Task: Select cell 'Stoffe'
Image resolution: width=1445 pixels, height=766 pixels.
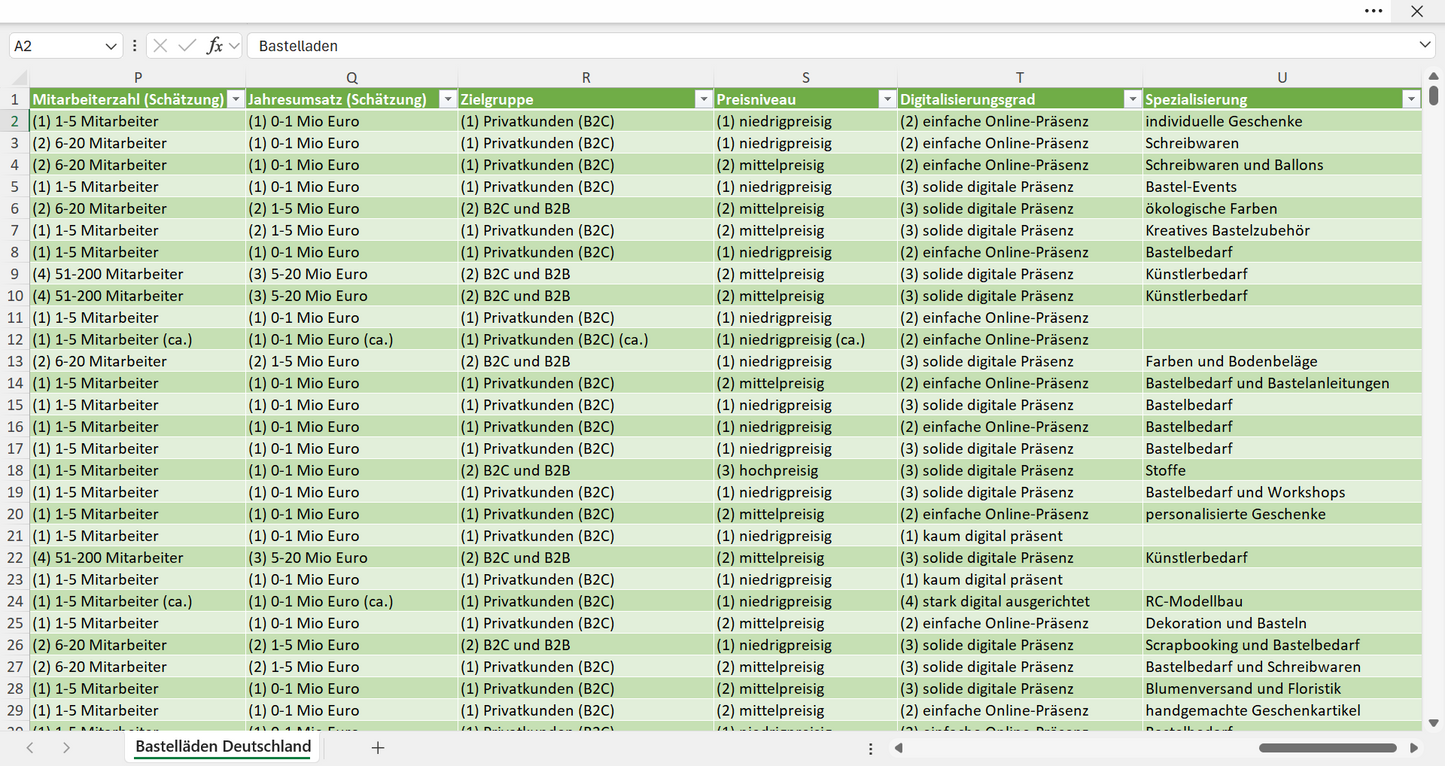Action: [x=1282, y=470]
